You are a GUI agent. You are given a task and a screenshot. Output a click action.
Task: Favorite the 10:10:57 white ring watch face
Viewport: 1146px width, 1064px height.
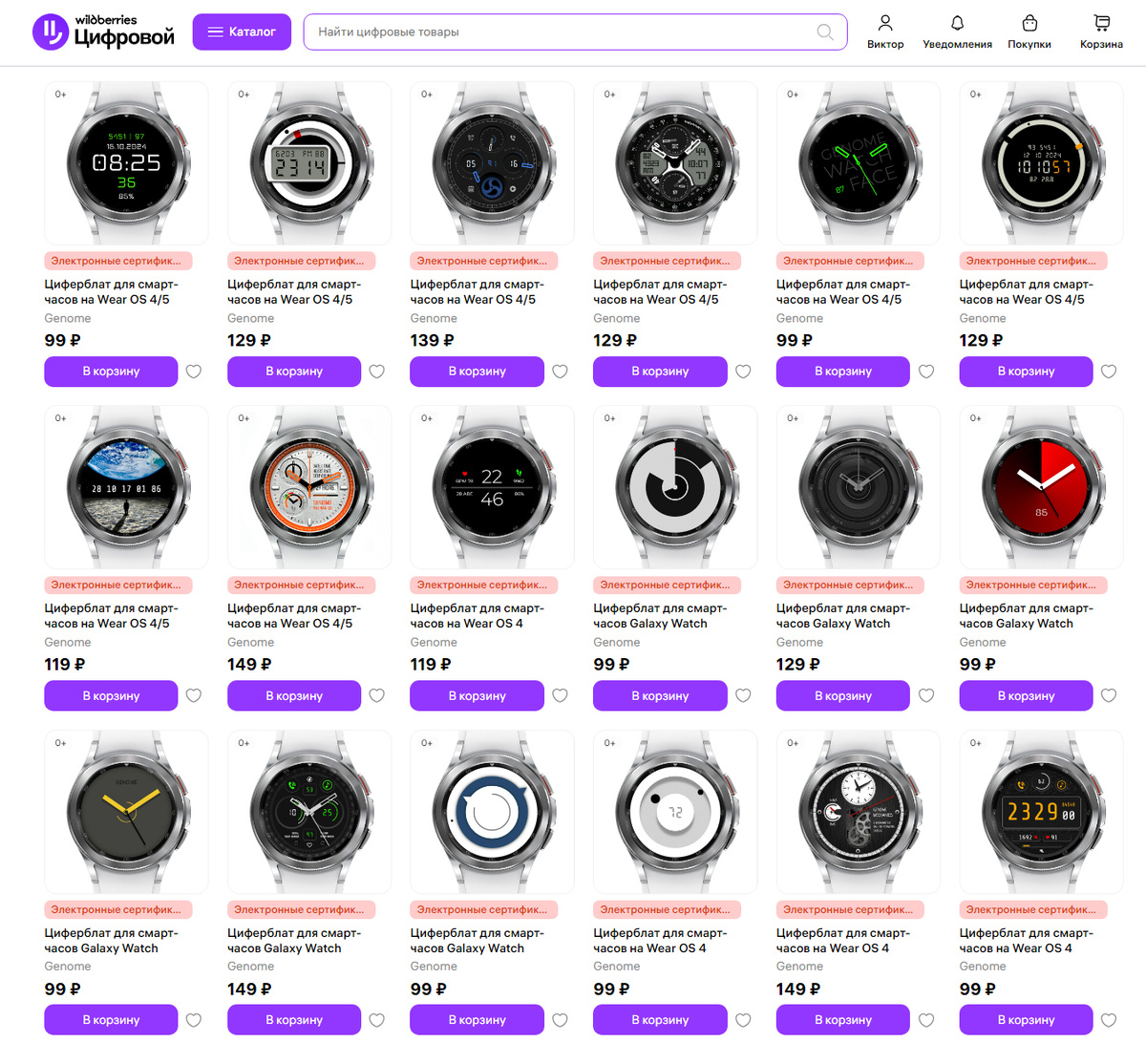point(1109,372)
